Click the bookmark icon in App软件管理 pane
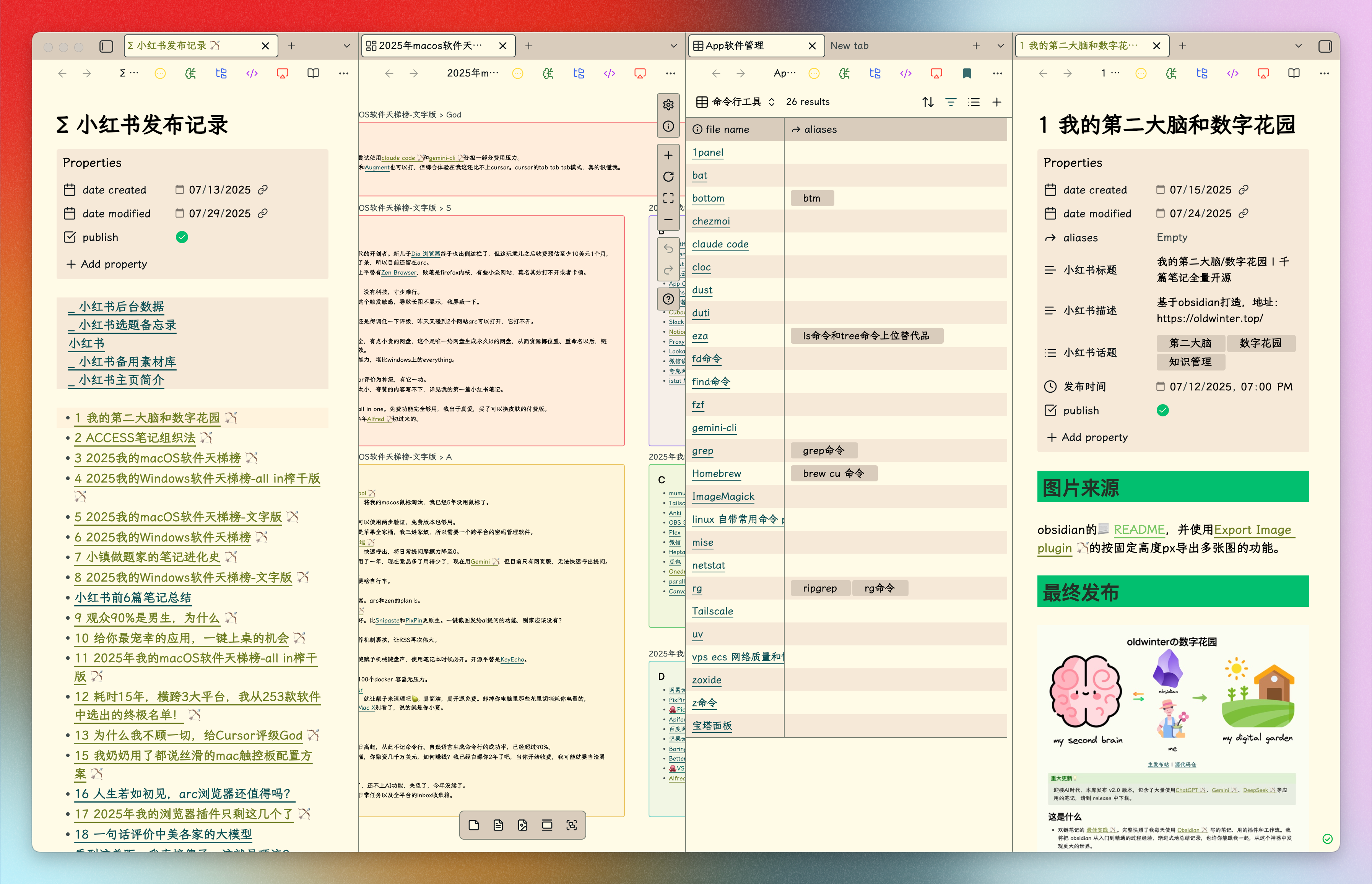Image resolution: width=1372 pixels, height=884 pixels. [x=967, y=73]
